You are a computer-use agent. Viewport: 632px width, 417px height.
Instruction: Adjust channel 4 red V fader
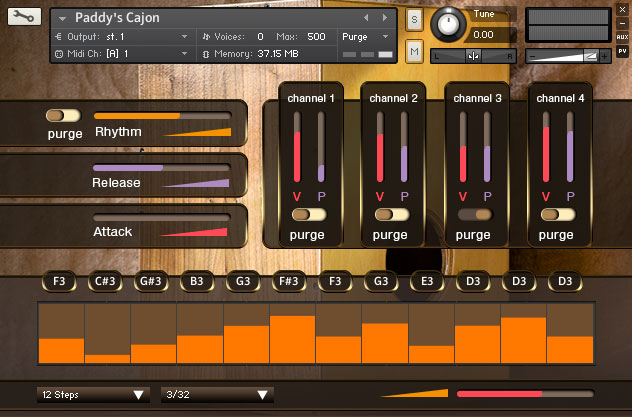(x=546, y=147)
